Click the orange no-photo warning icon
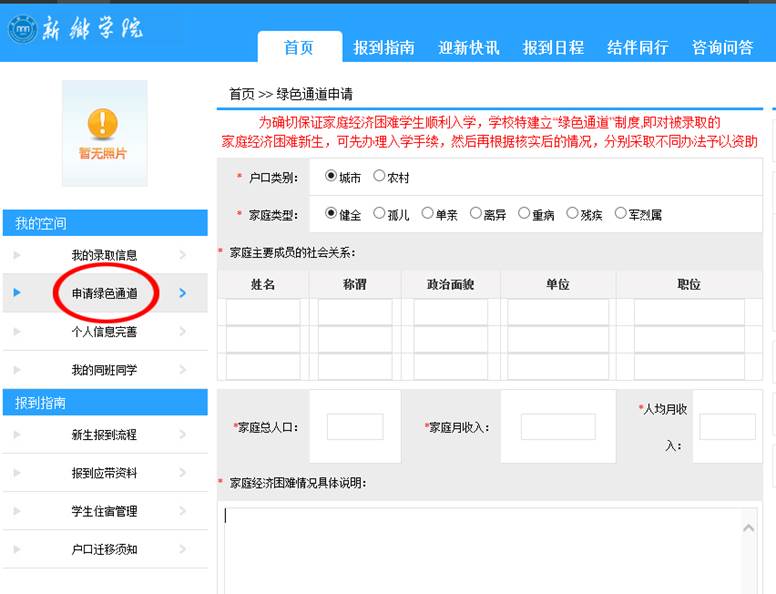This screenshot has height=594, width=776. [x=102, y=123]
